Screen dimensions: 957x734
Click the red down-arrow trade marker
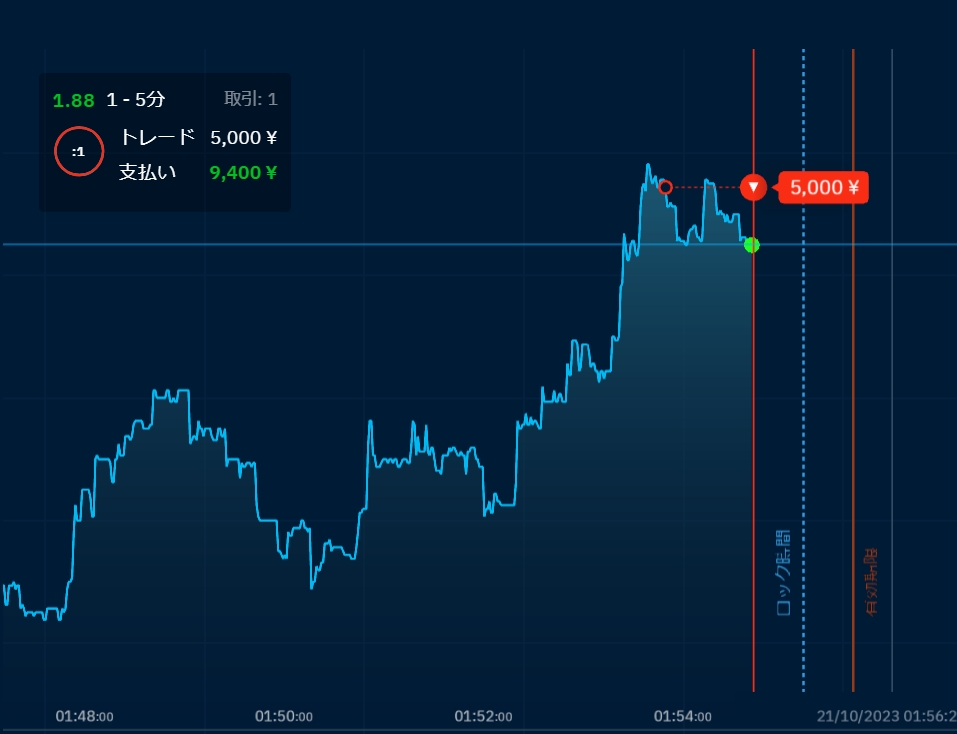coord(753,187)
